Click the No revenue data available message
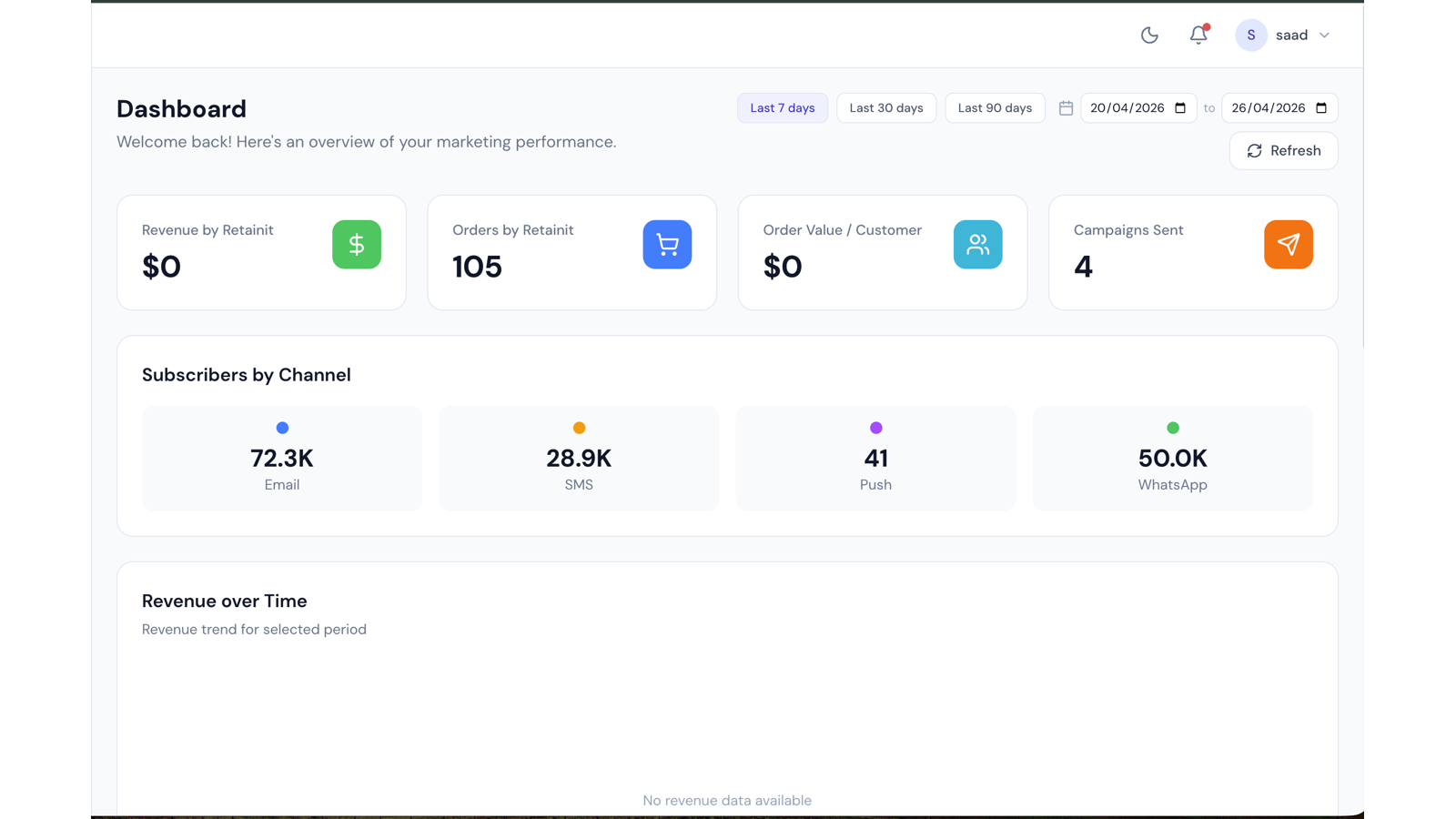 click(x=727, y=801)
